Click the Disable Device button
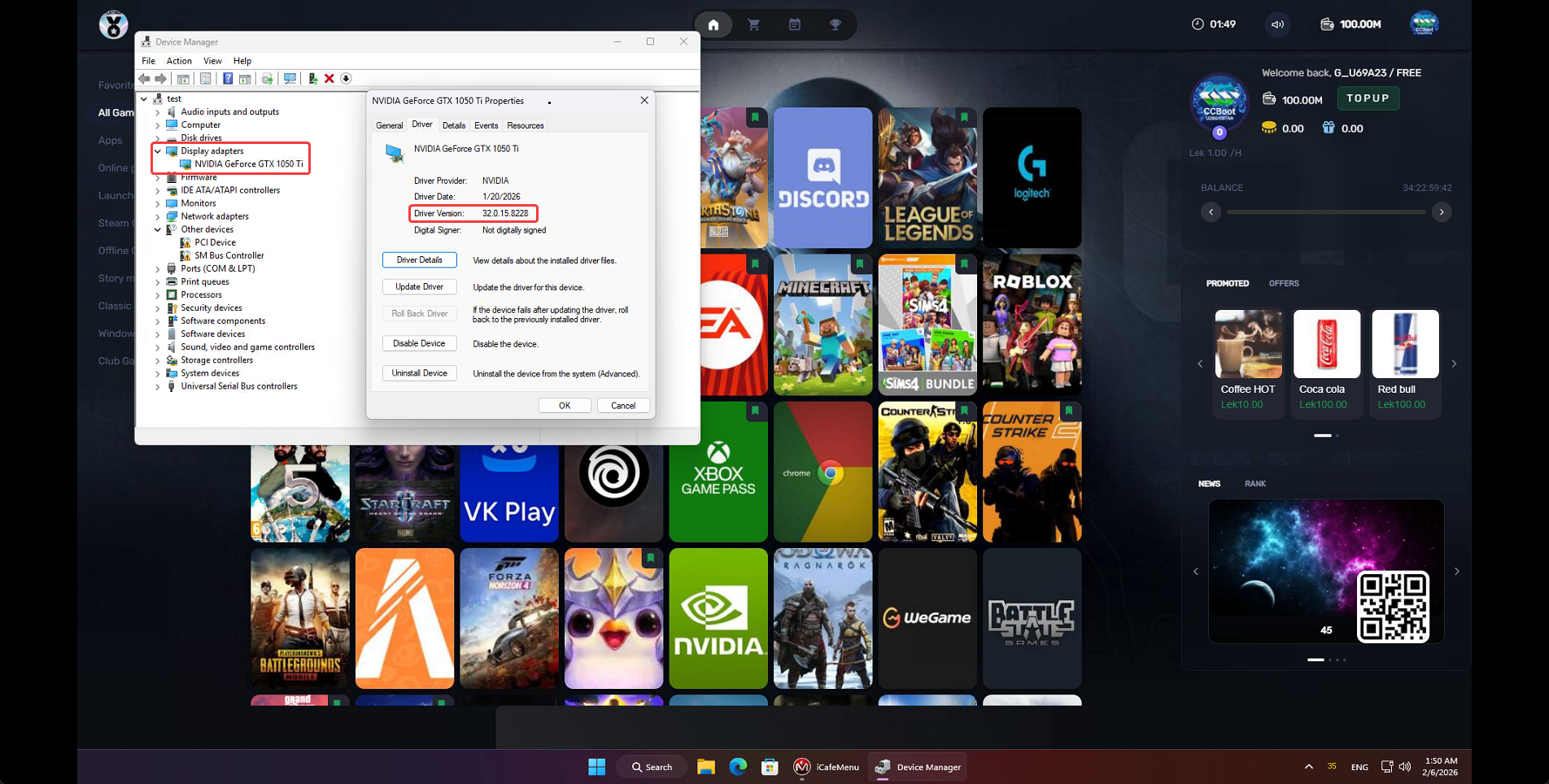Image resolution: width=1549 pixels, height=784 pixels. click(419, 343)
